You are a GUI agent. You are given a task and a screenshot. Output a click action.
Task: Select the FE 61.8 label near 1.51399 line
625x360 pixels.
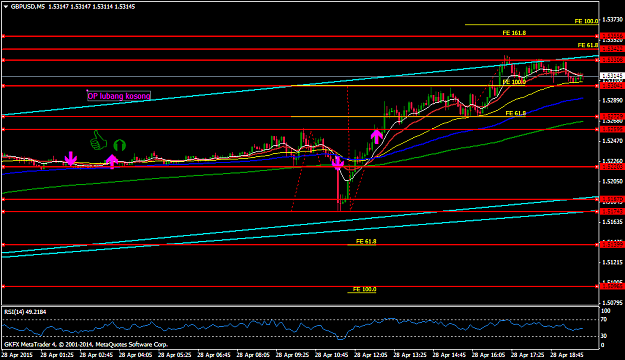[x=366, y=241]
